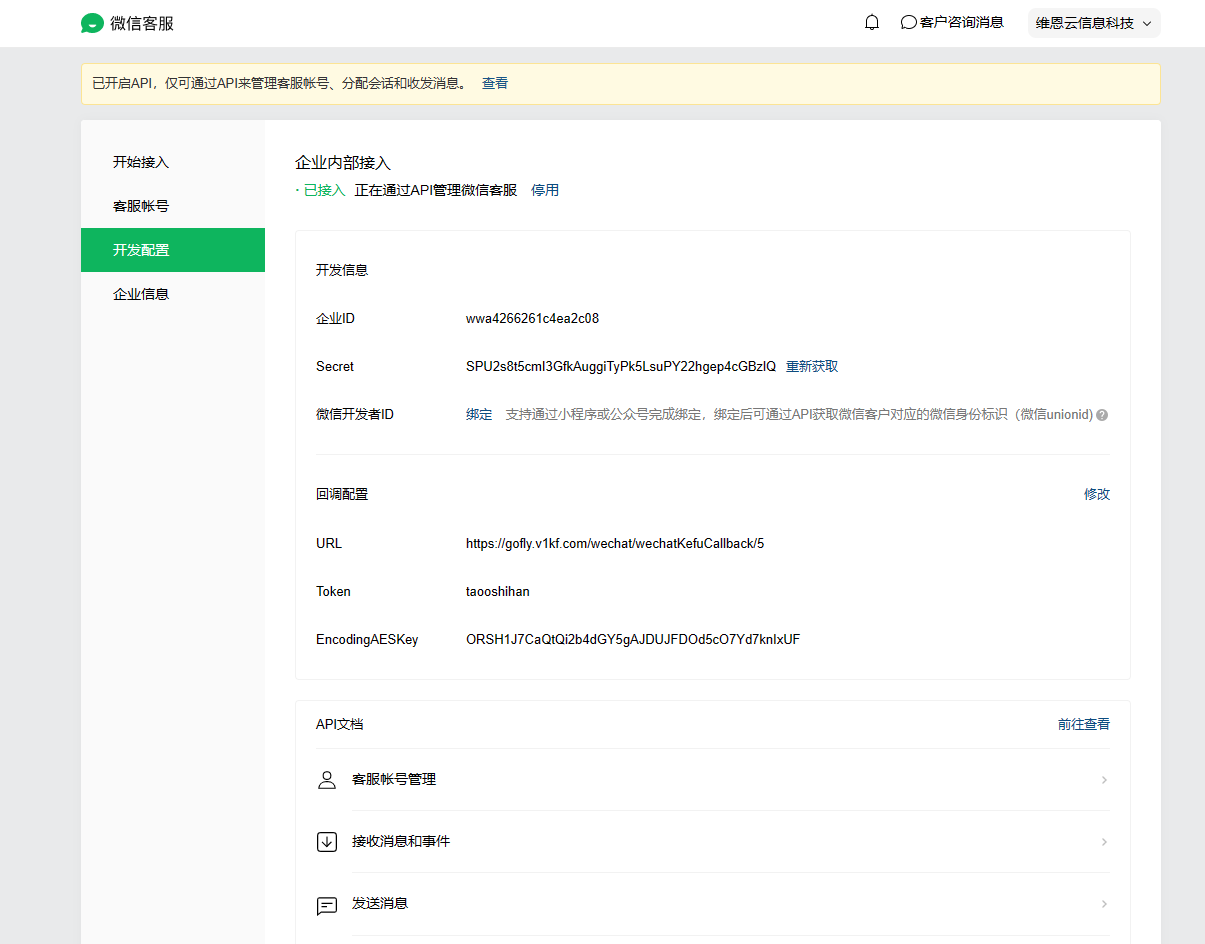This screenshot has height=944, width=1205.
Task: Click the EncodingAESKey field label
Action: tap(367, 639)
